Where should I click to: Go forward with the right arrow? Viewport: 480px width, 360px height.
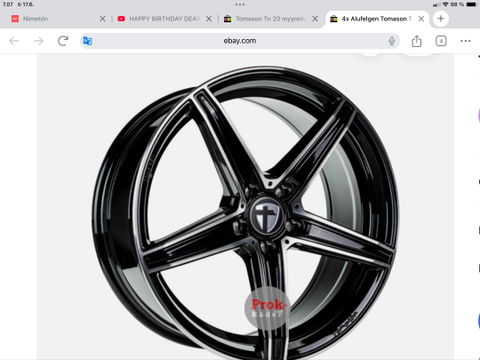pyautogui.click(x=38, y=41)
